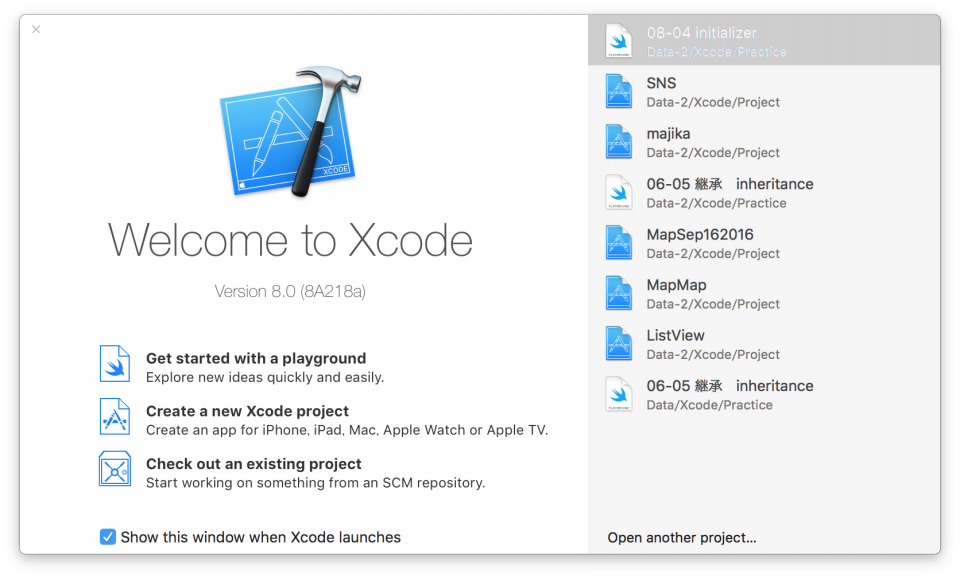Click the MapSep162016 project file icon
960x578 pixels.
click(619, 243)
